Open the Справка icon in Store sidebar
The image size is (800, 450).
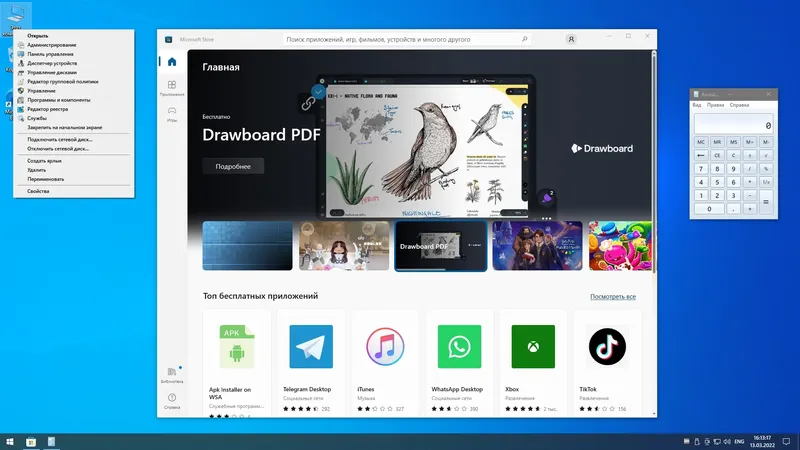pos(172,401)
